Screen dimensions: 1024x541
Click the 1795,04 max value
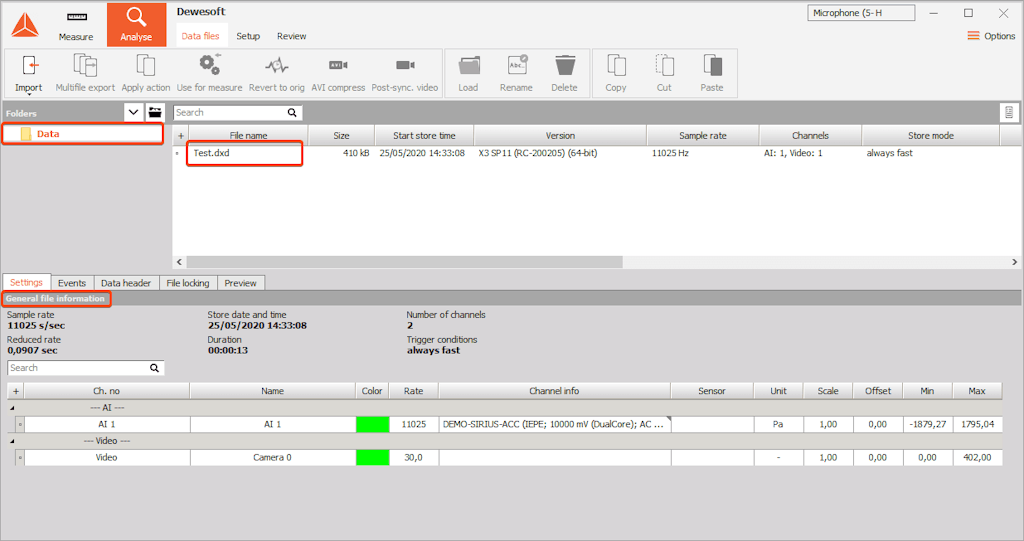coord(978,425)
